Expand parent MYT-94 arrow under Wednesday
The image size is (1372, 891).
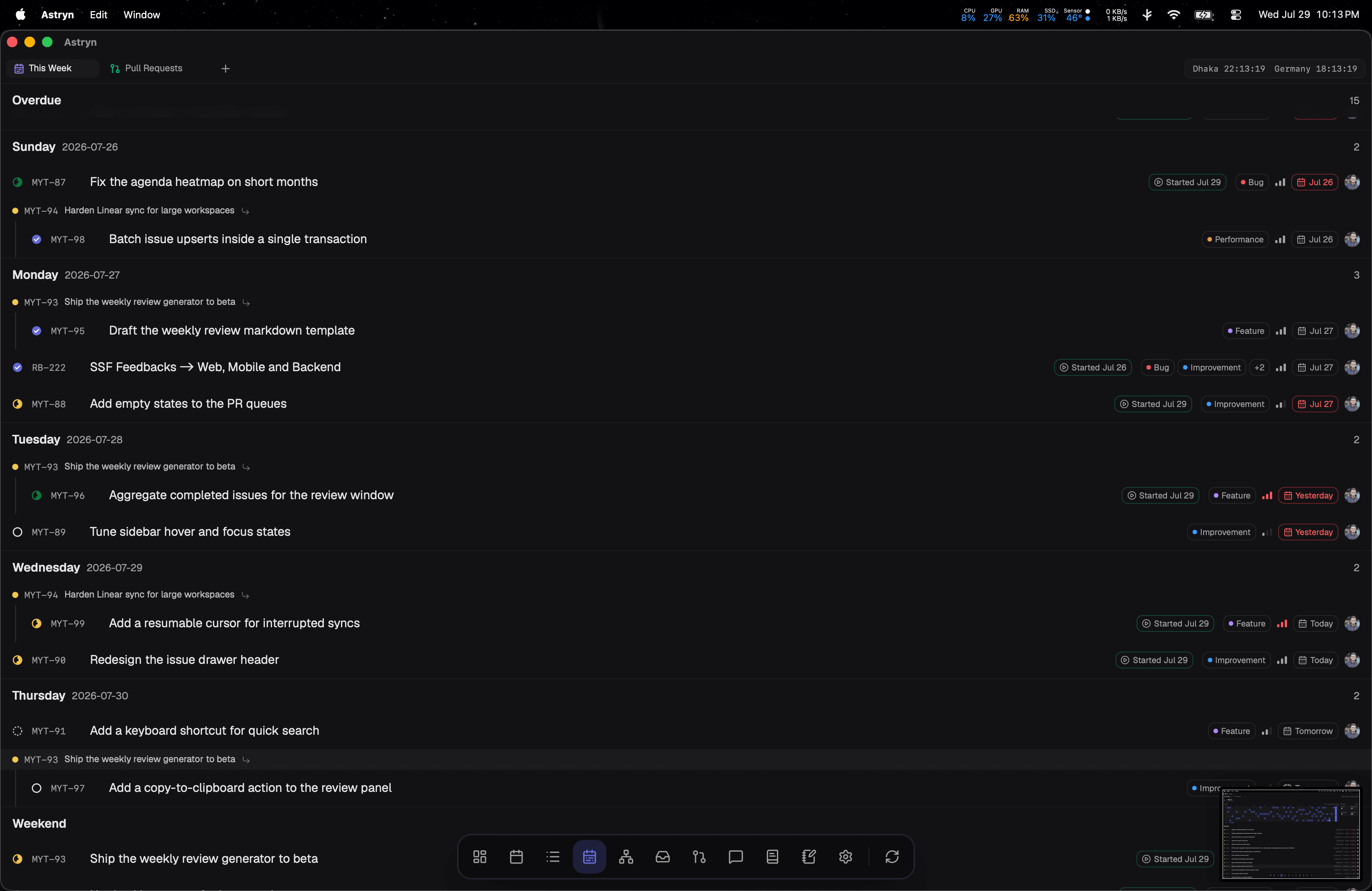tap(245, 595)
